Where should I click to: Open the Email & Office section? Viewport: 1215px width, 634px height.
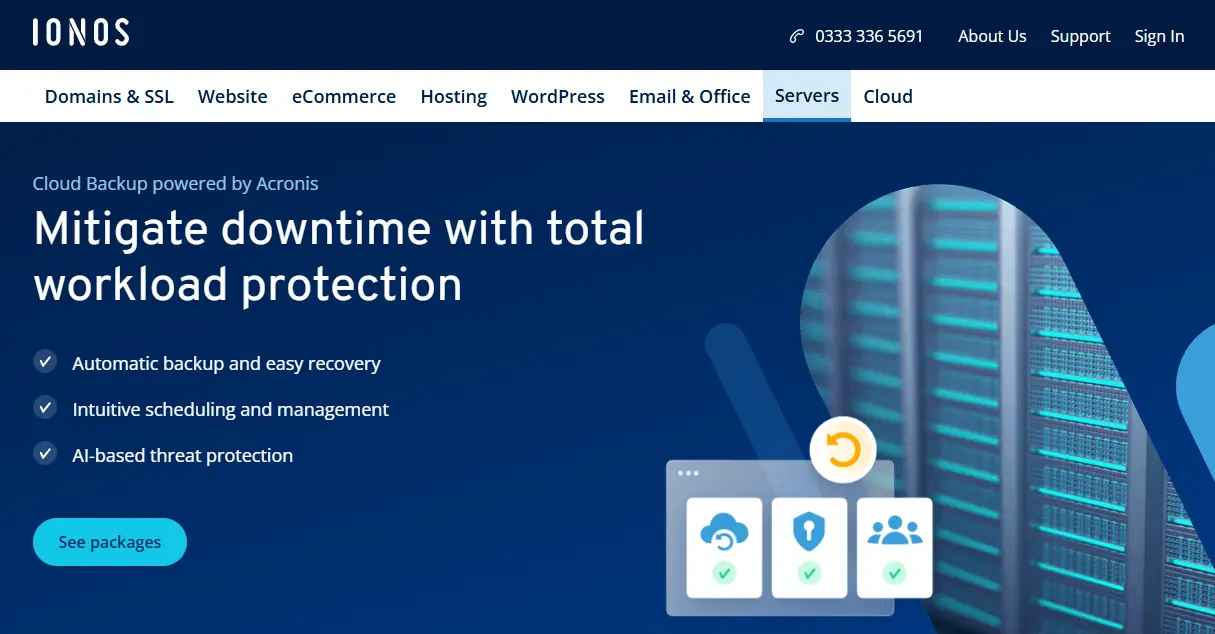coord(689,96)
